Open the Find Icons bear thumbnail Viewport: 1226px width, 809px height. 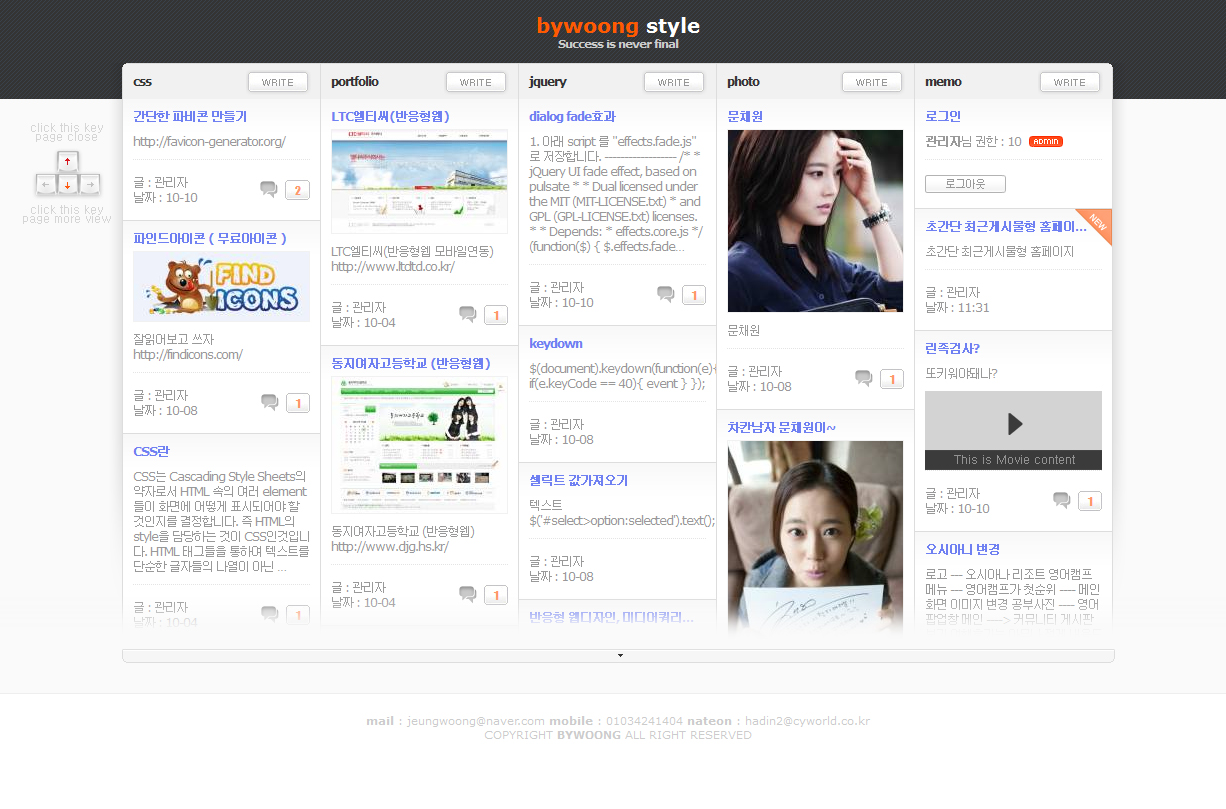(x=221, y=287)
